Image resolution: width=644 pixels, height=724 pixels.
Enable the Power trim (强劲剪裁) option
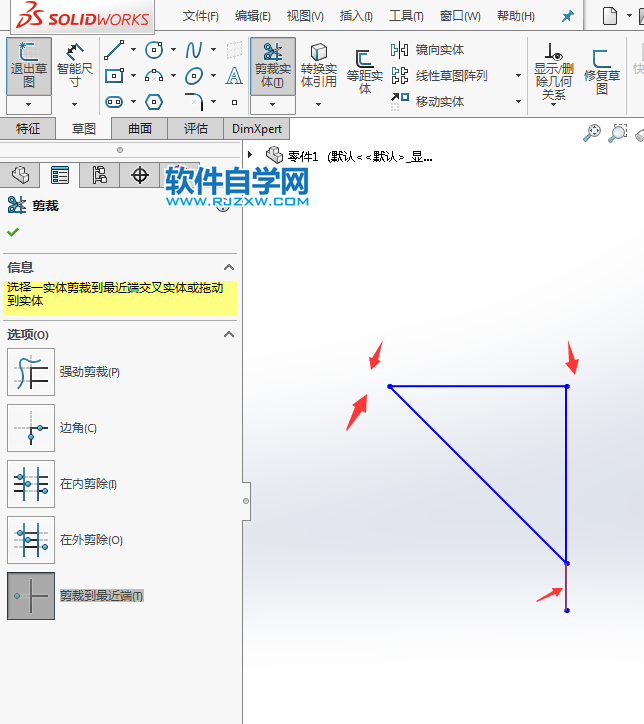(31, 372)
